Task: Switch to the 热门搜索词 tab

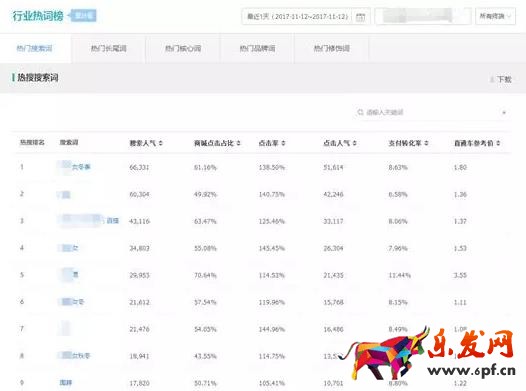Action: coord(35,49)
